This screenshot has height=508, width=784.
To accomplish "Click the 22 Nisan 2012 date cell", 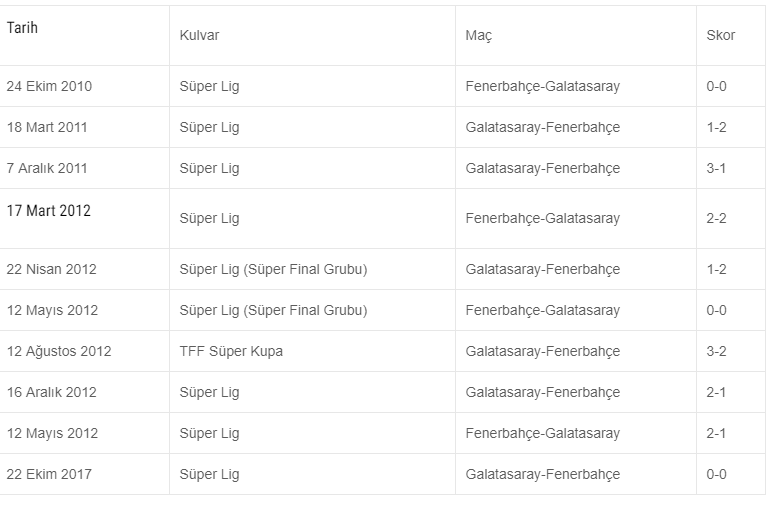I will click(x=52, y=269).
